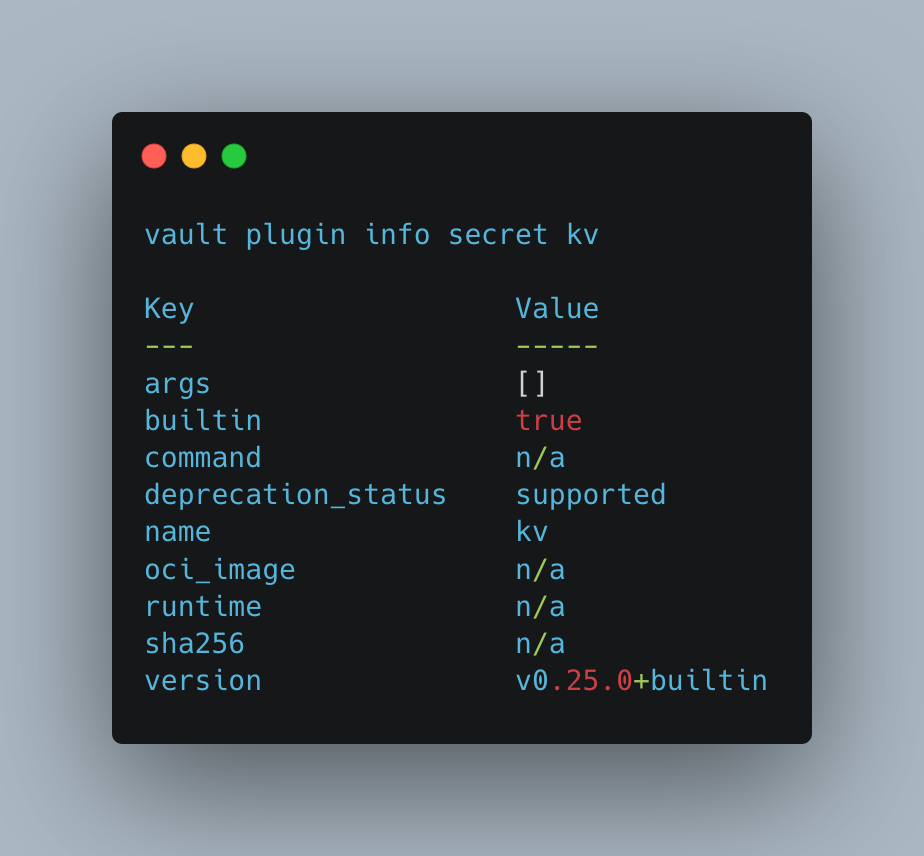Select the 'sha256' key
The image size is (924, 856).
pos(194,644)
